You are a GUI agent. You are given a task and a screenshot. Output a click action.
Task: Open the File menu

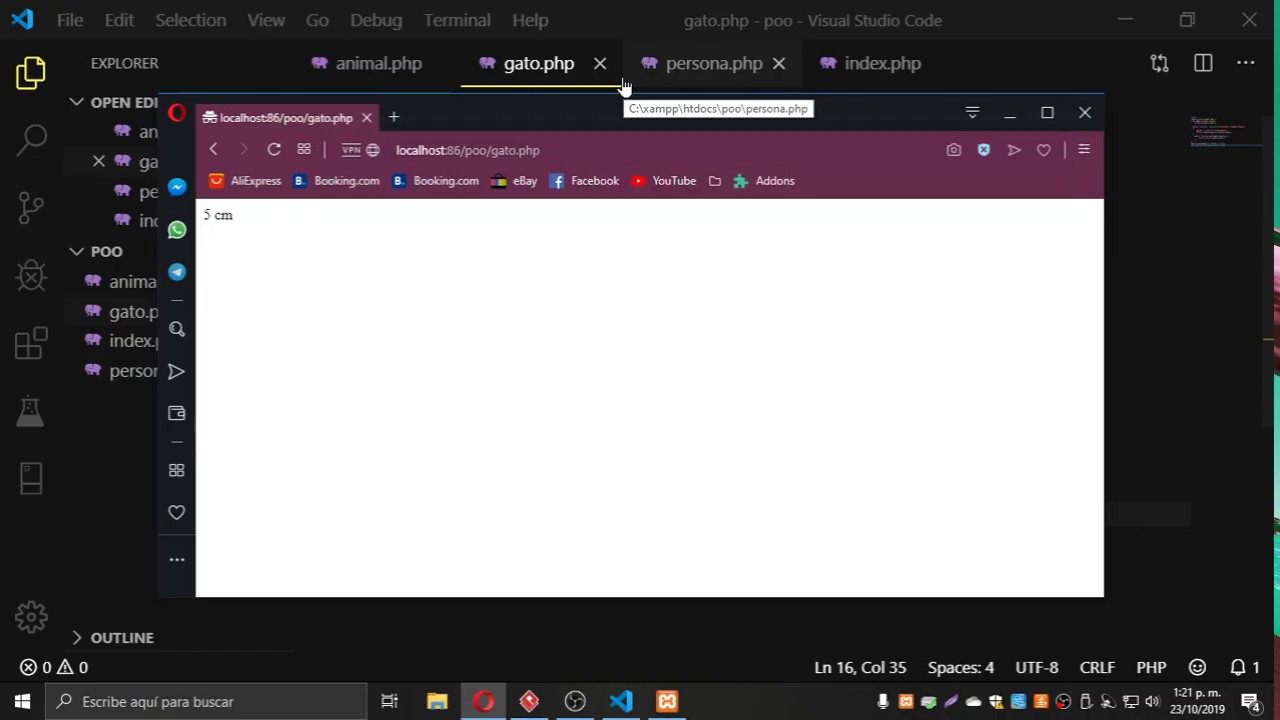tap(70, 20)
